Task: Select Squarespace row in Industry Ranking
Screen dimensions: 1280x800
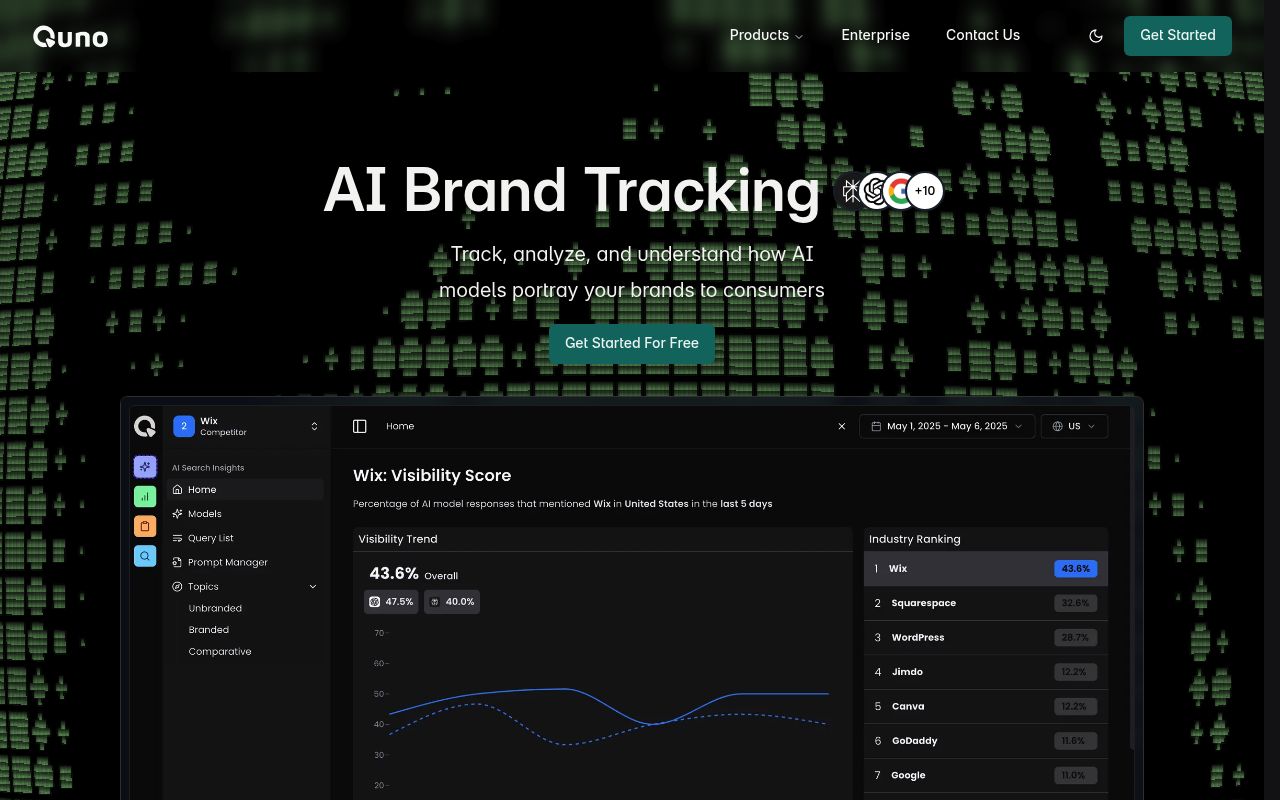Action: click(x=986, y=603)
